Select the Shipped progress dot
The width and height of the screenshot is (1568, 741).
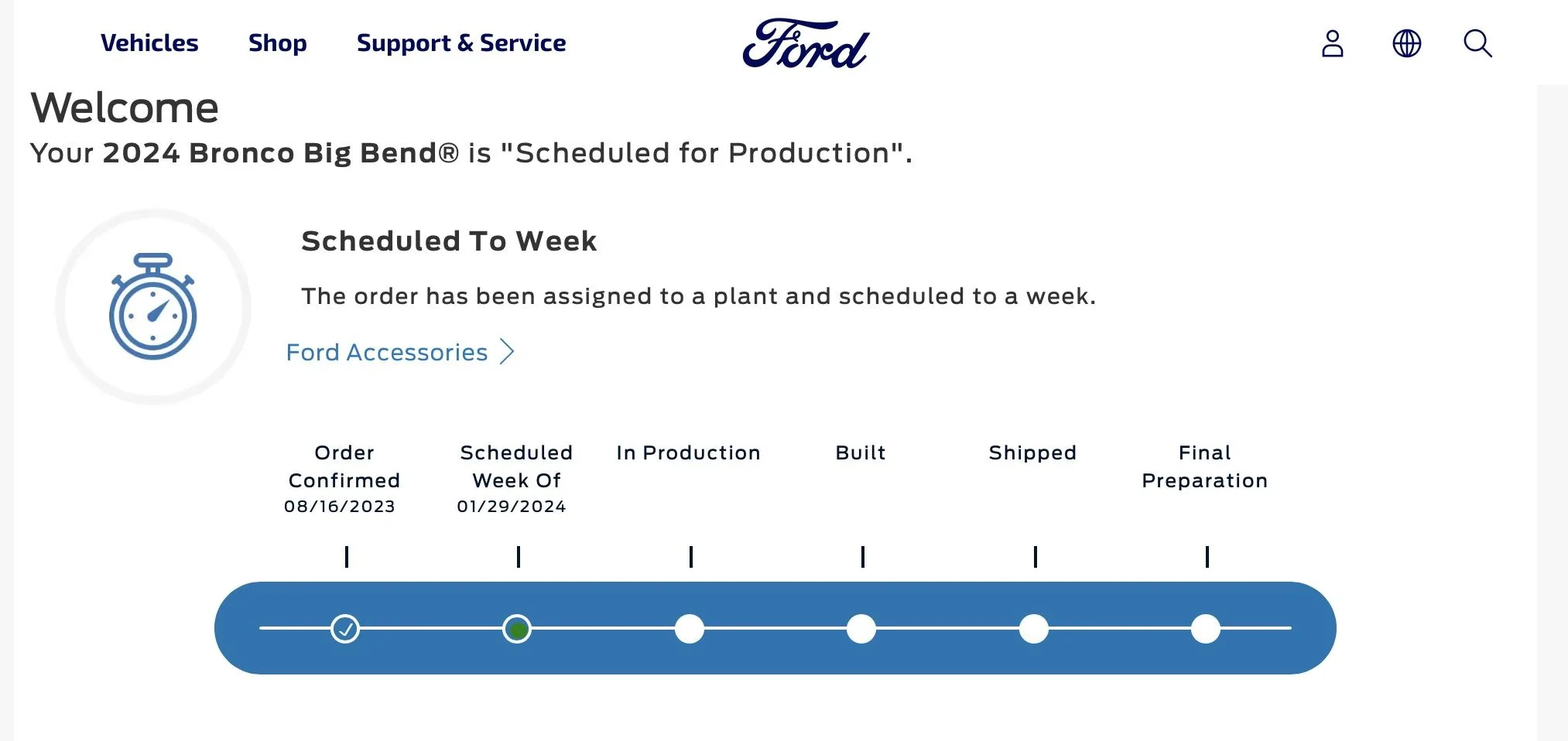1034,629
